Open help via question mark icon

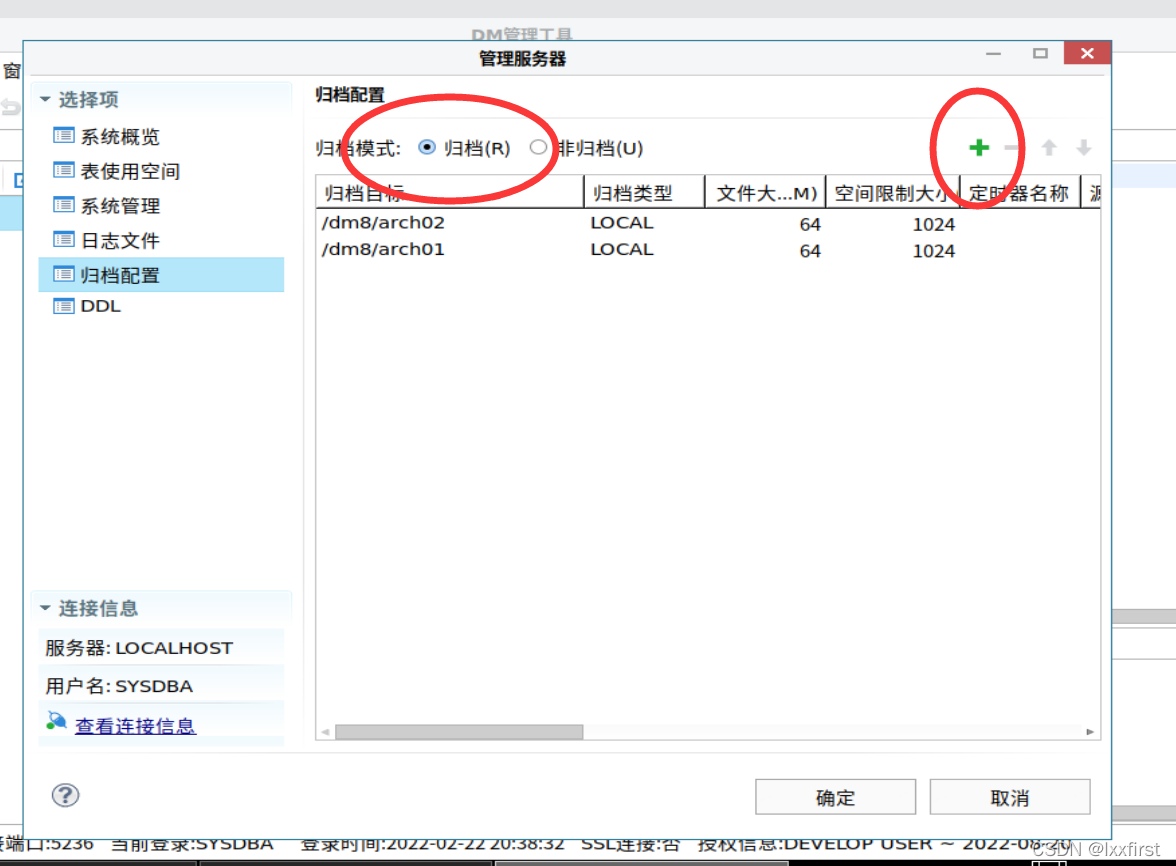tap(65, 796)
